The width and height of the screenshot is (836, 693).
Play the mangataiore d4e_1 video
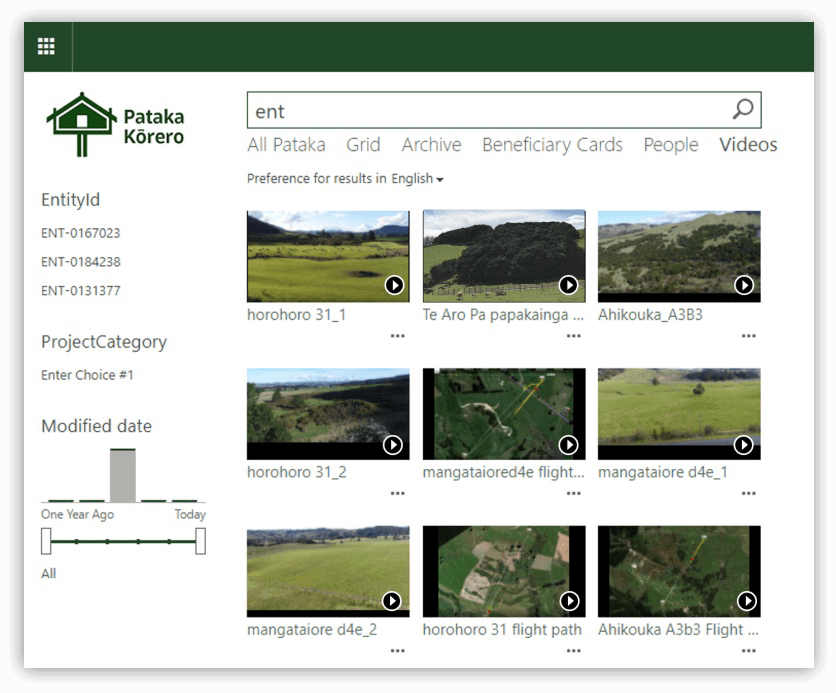(x=743, y=445)
